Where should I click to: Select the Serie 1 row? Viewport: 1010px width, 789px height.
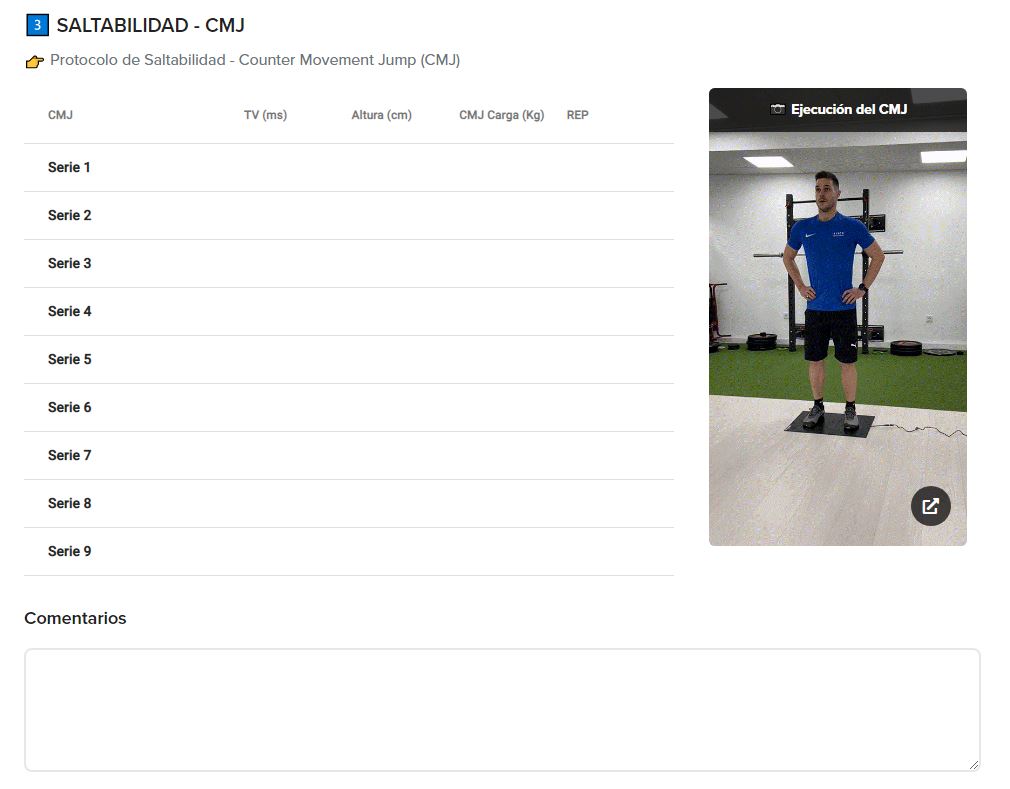coord(349,167)
